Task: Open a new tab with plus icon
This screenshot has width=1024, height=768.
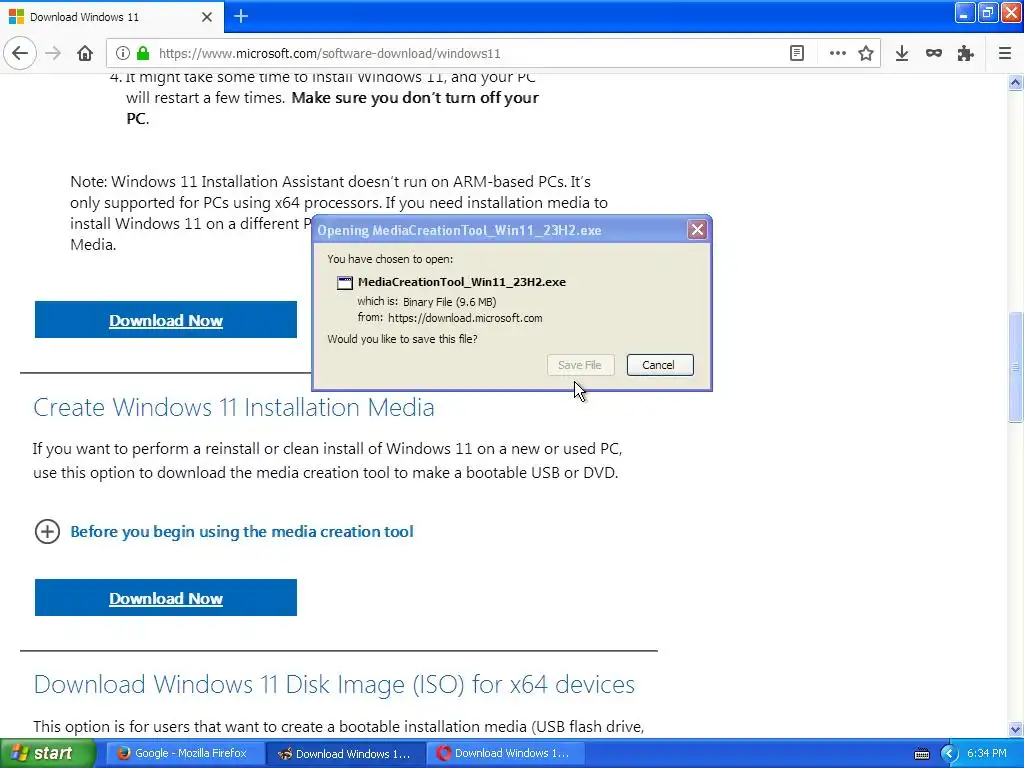Action: [x=241, y=16]
